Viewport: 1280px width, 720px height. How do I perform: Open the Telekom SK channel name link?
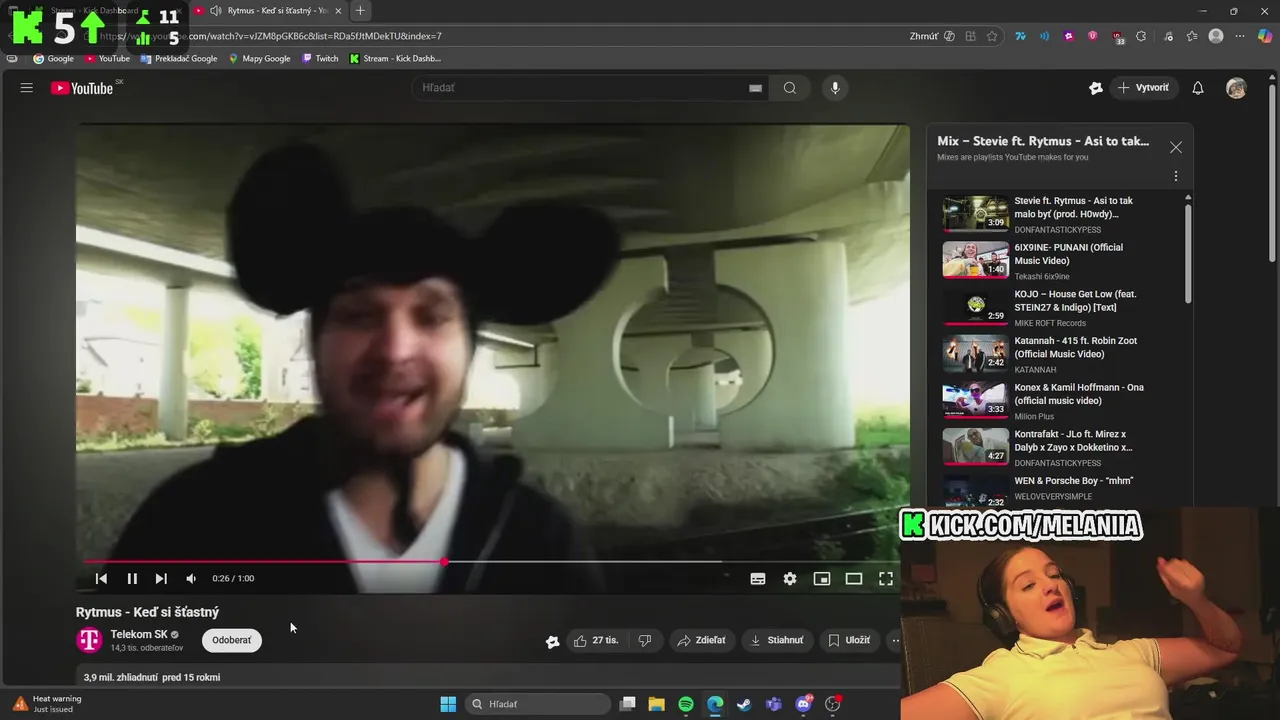coord(139,634)
